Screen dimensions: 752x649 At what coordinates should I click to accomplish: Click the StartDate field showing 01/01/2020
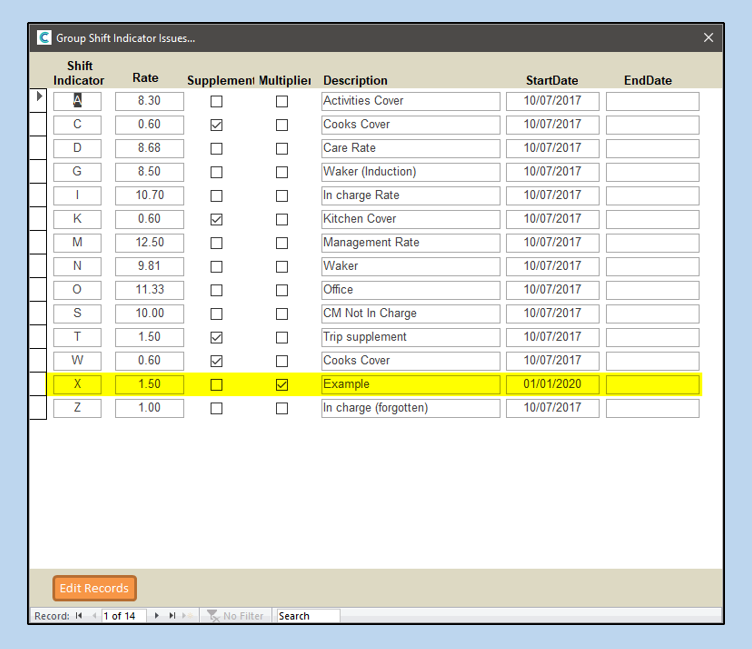point(552,385)
